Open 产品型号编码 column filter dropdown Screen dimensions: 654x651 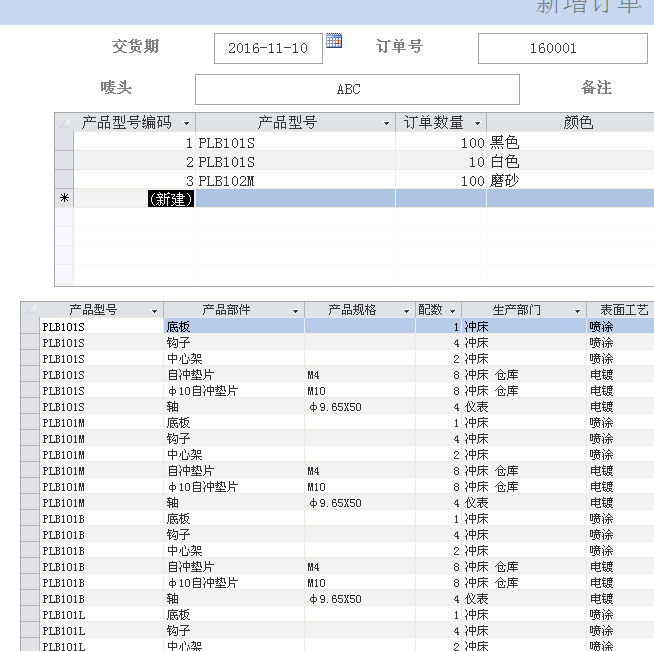pos(186,123)
